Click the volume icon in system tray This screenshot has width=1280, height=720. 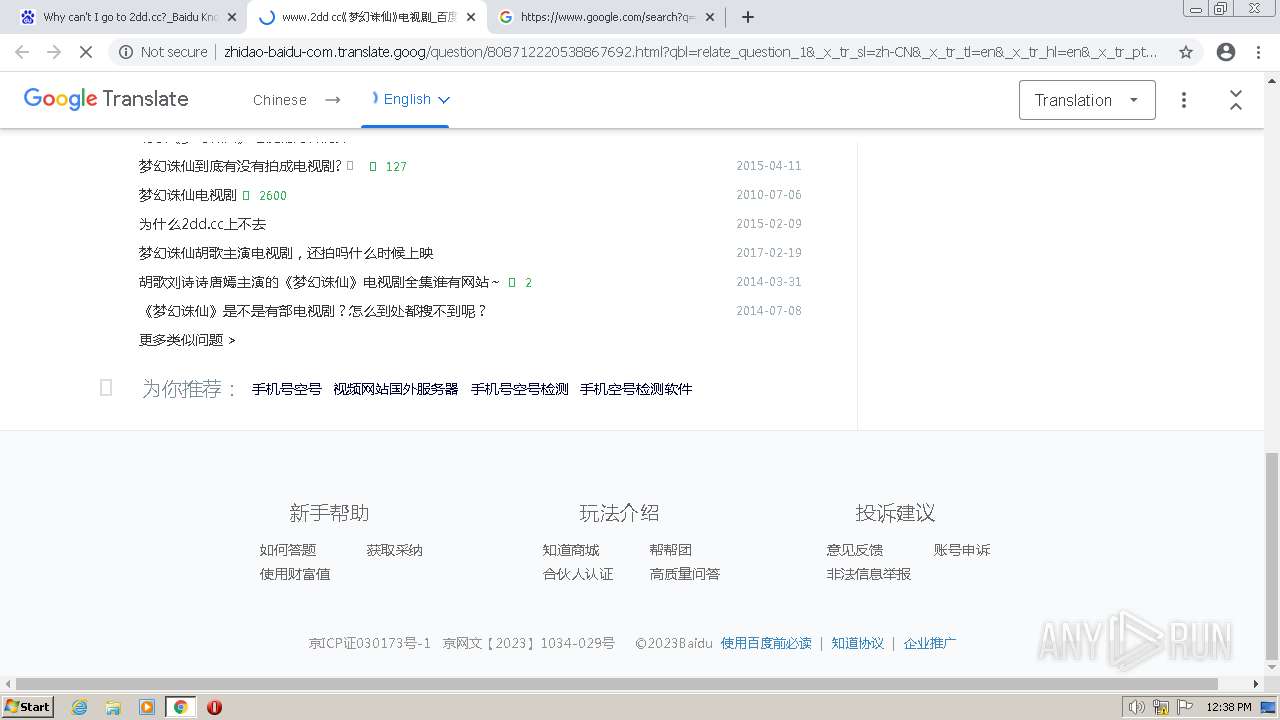1137,707
